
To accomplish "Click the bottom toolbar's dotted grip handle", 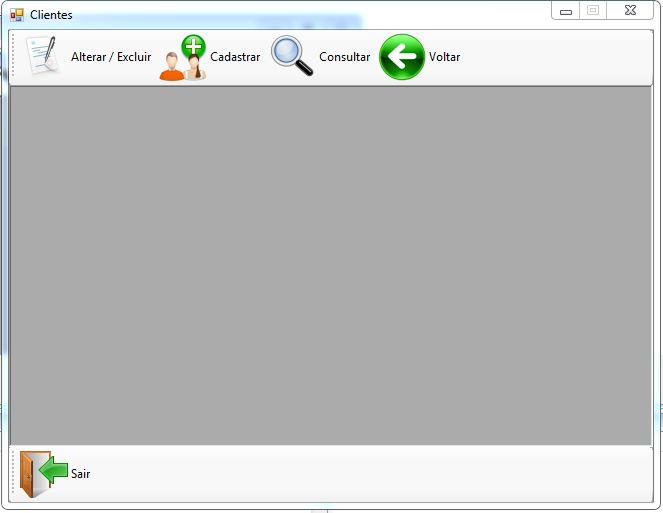I will click(14, 473).
